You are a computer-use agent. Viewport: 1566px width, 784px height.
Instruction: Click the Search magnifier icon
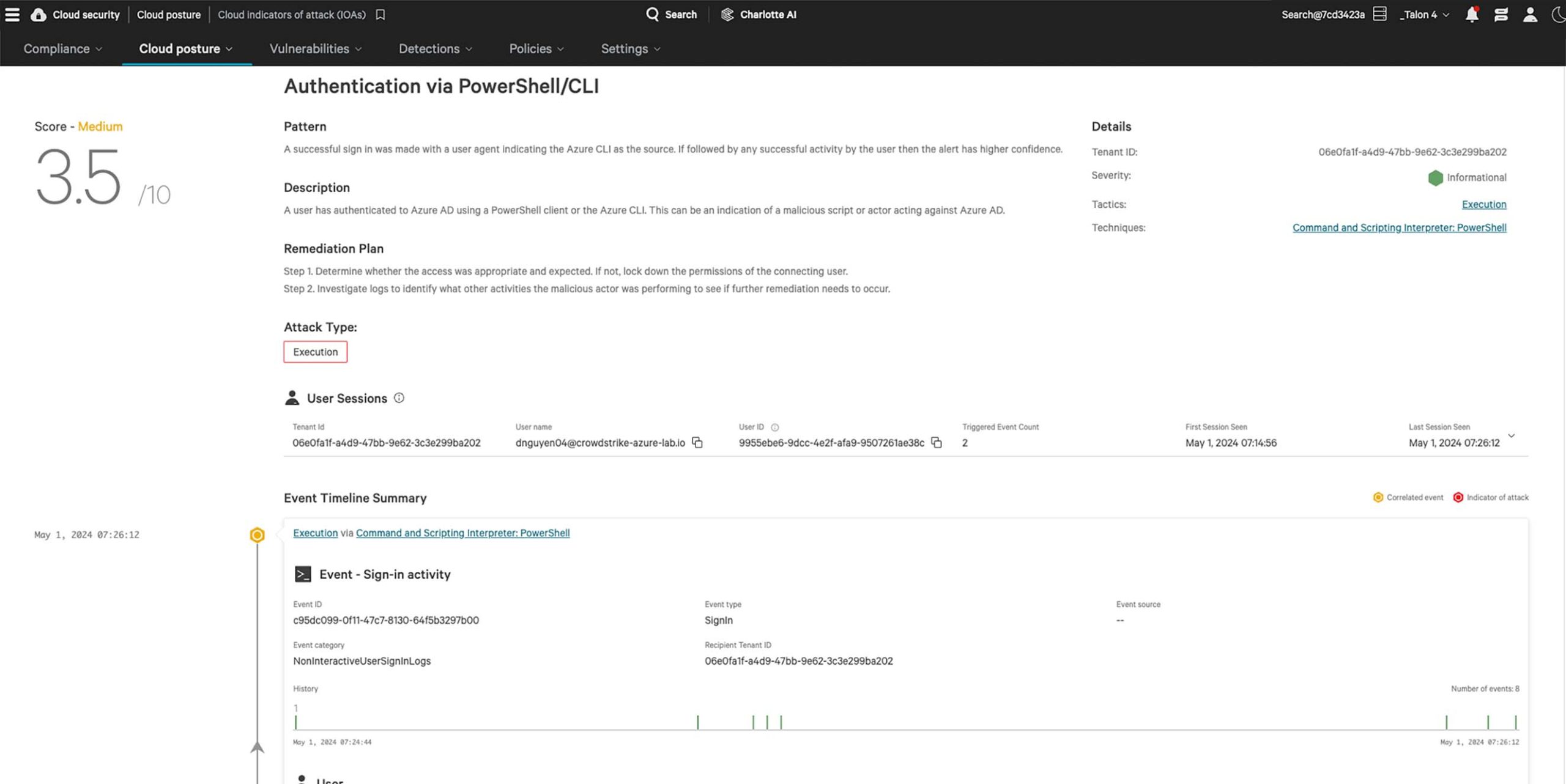[652, 14]
